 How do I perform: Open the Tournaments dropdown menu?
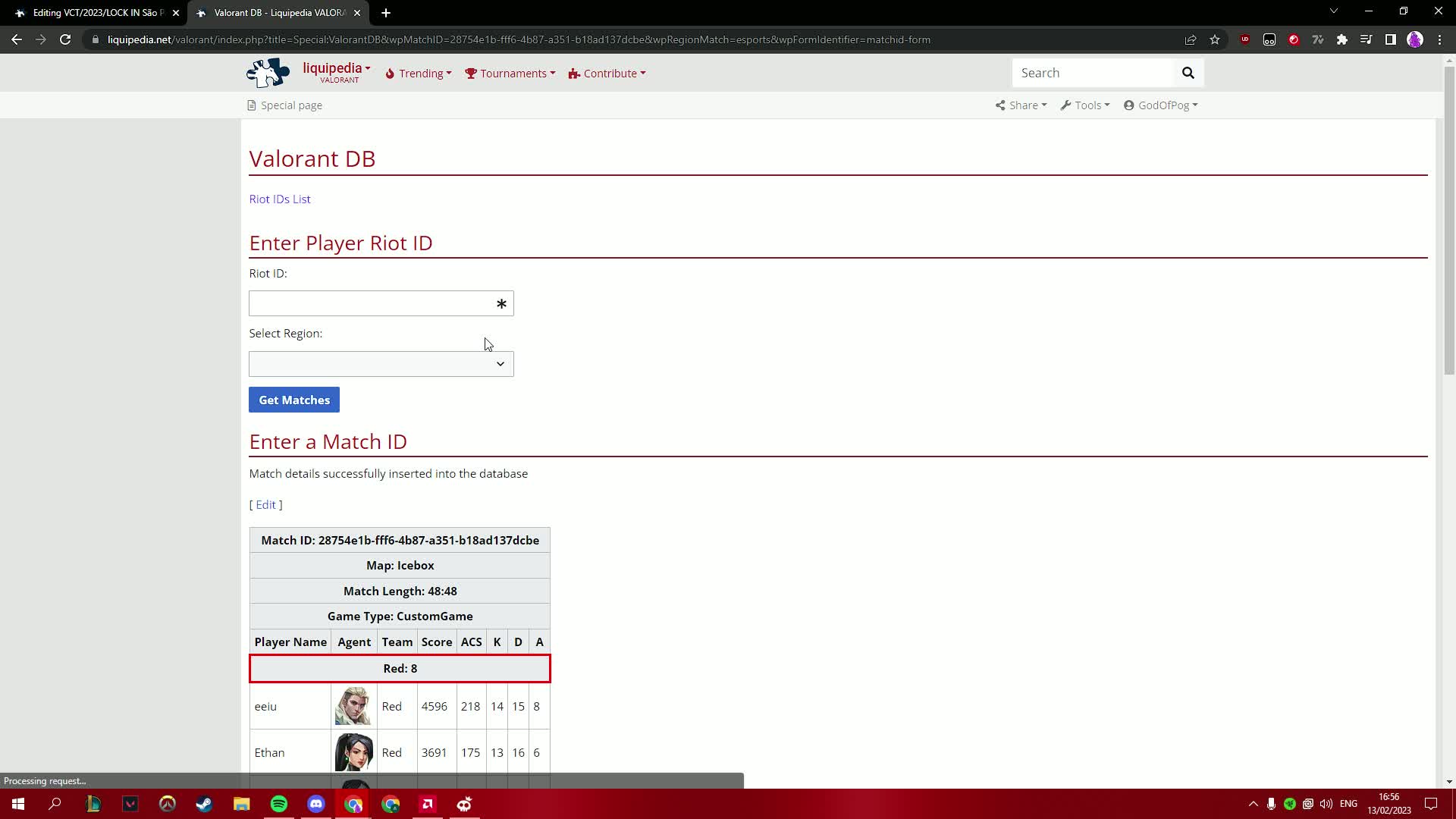(510, 73)
